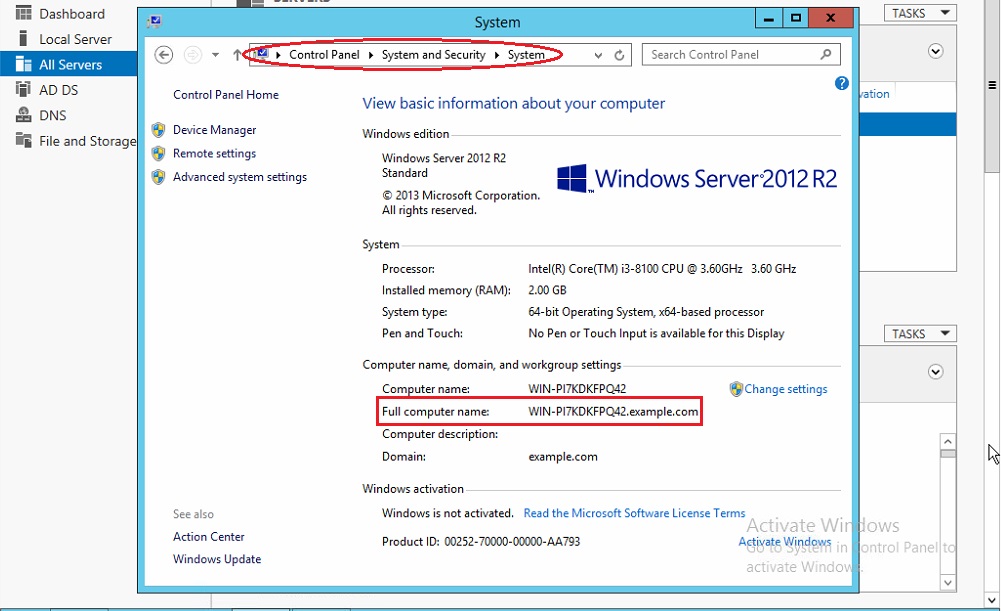
Task: Open Control Panel Home
Action: point(226,94)
